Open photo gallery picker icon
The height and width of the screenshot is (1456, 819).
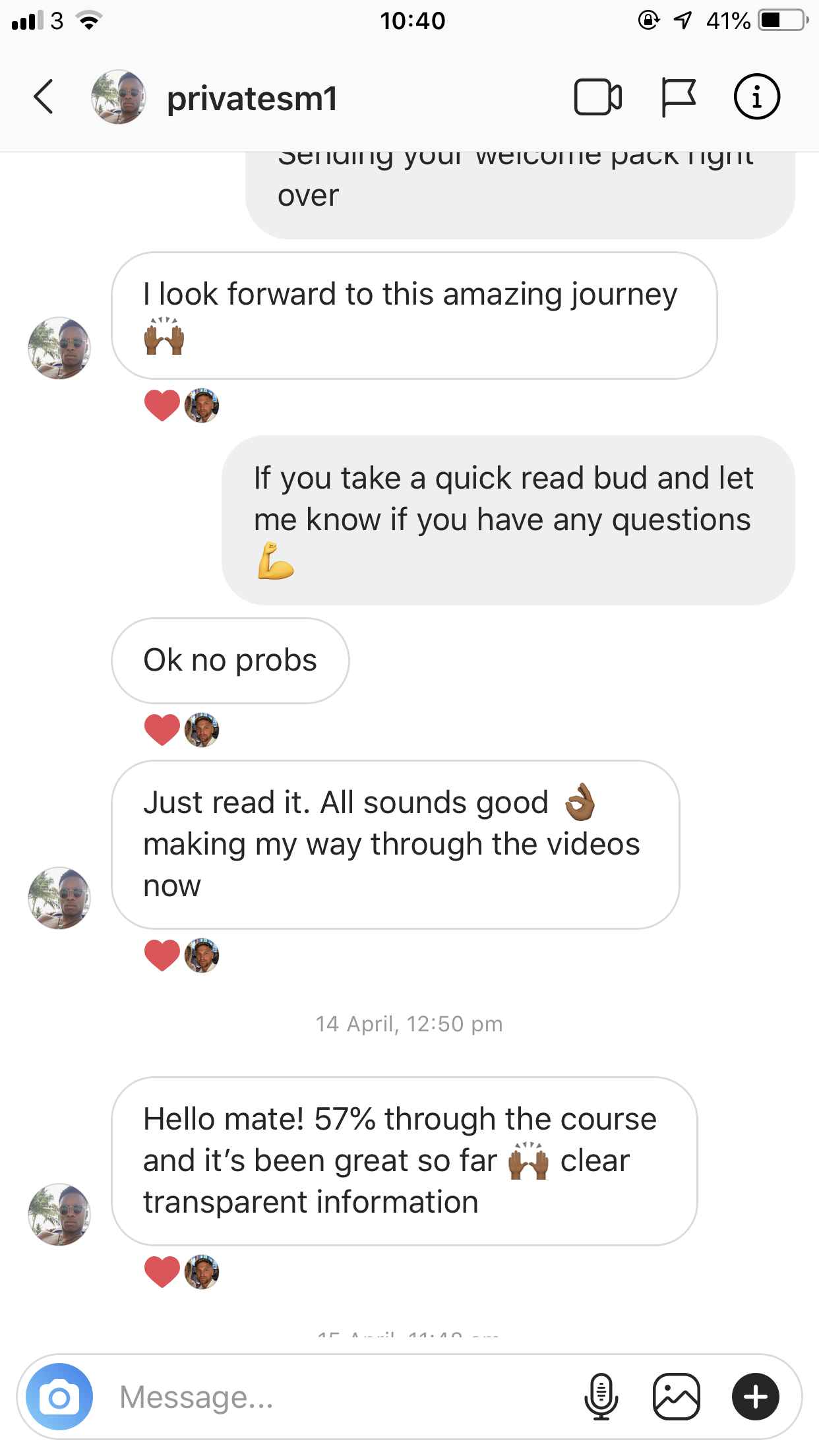[676, 1397]
